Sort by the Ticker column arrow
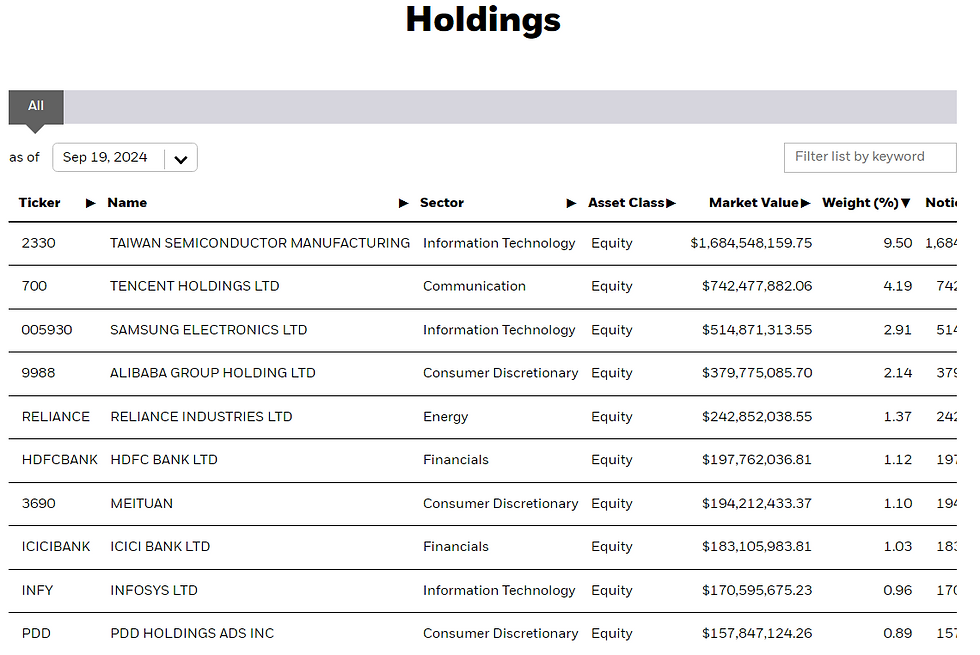This screenshot has height=655, width=980. coord(91,203)
